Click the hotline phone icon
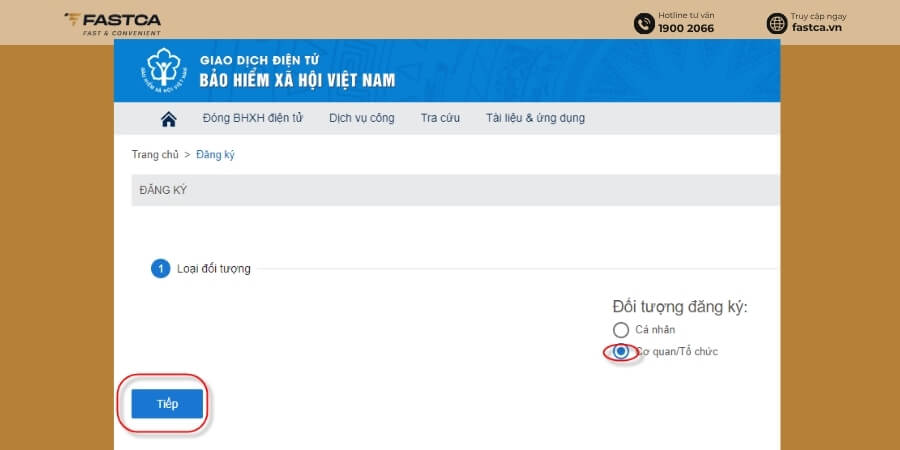The image size is (900, 450). coord(644,24)
